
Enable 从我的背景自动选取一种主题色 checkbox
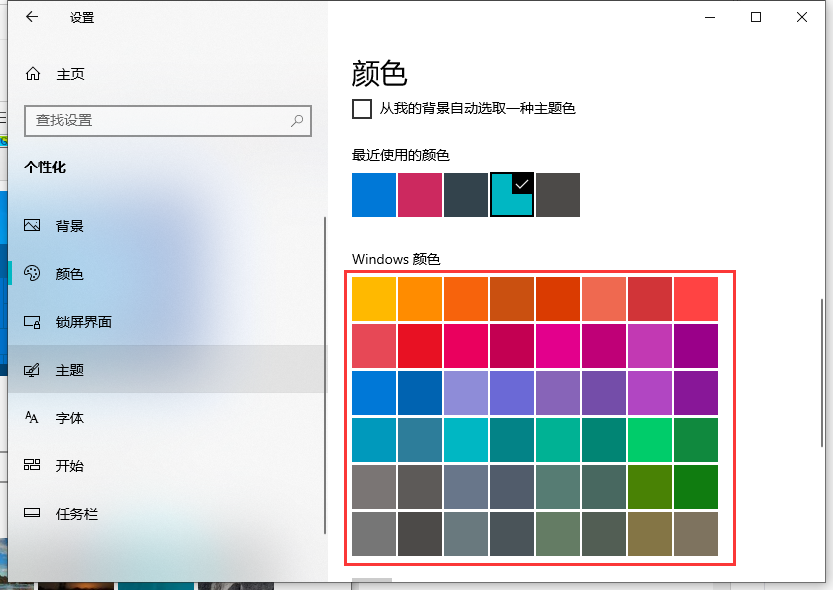[361, 110]
